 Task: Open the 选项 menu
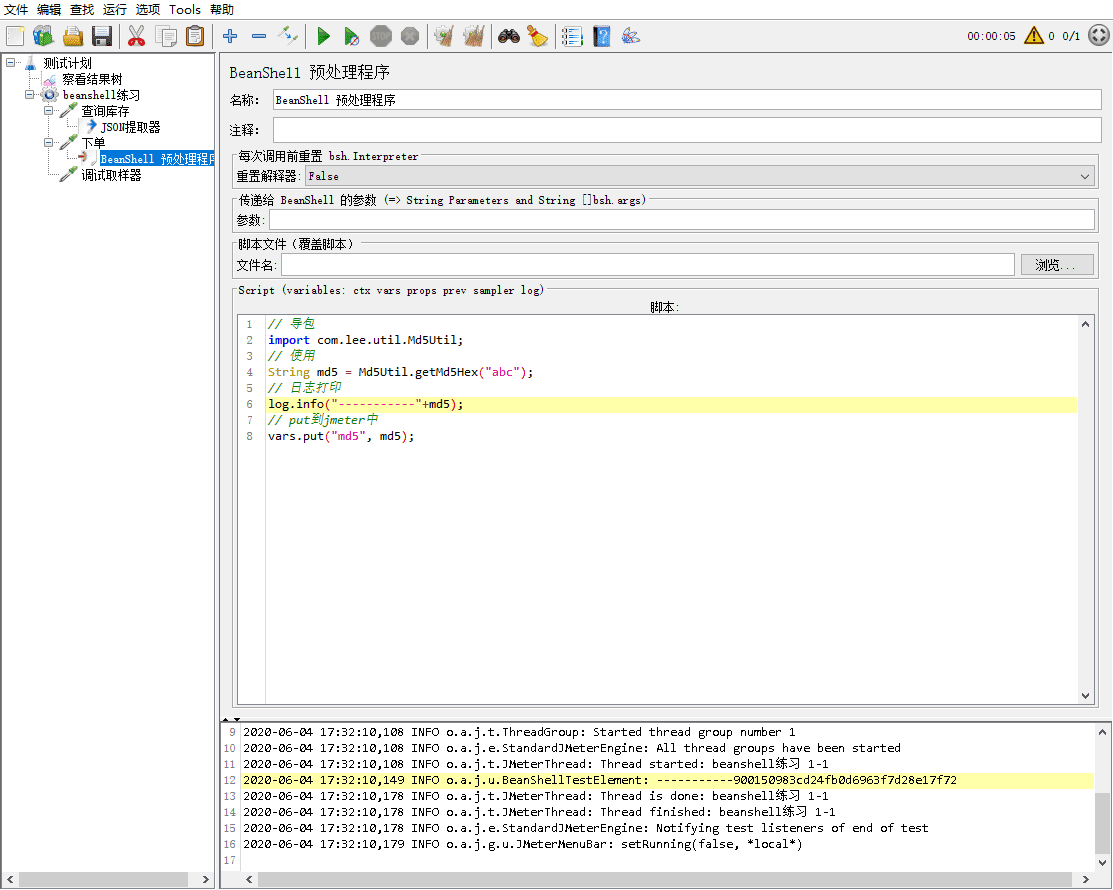[148, 9]
